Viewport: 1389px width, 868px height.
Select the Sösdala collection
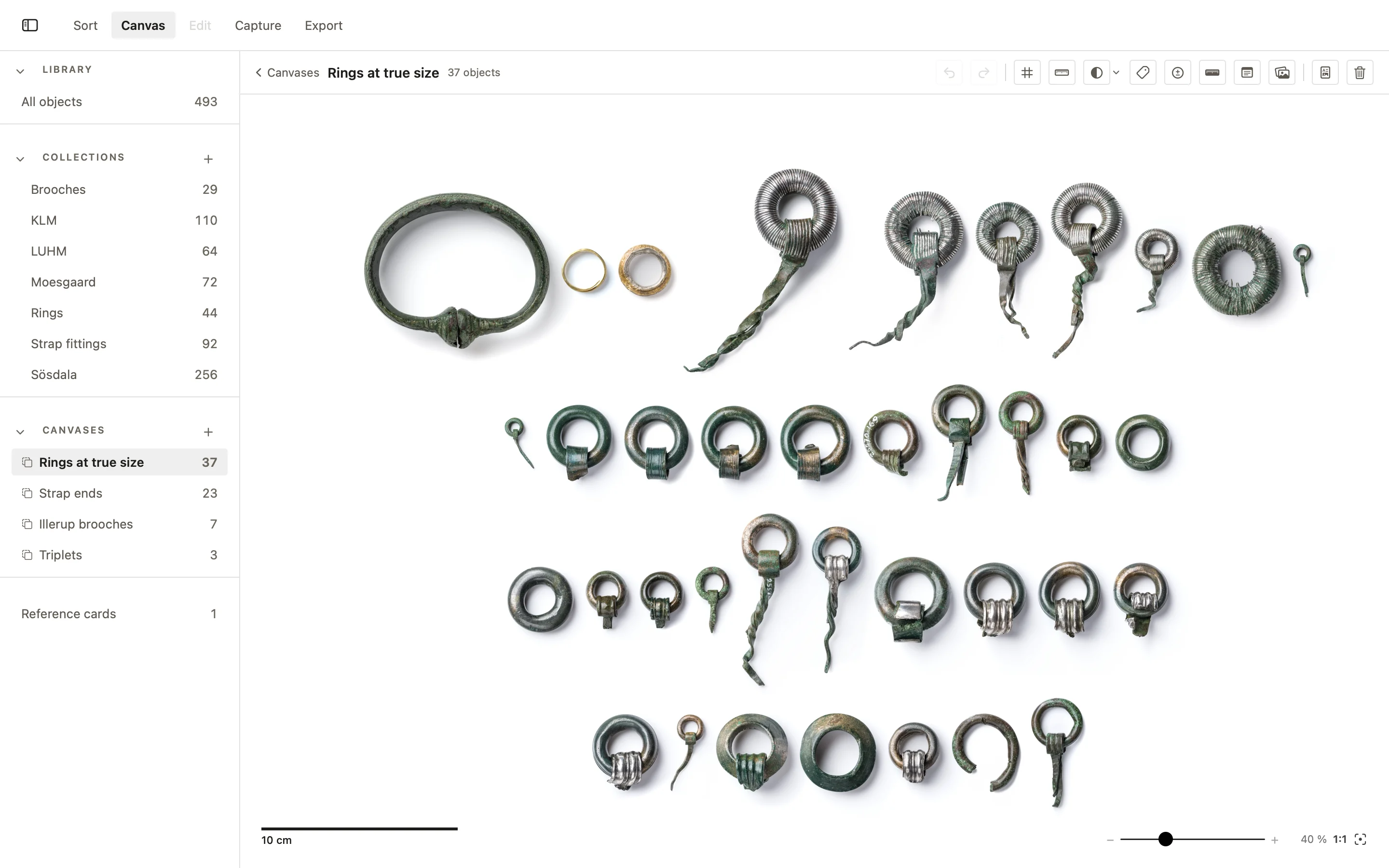120,375
